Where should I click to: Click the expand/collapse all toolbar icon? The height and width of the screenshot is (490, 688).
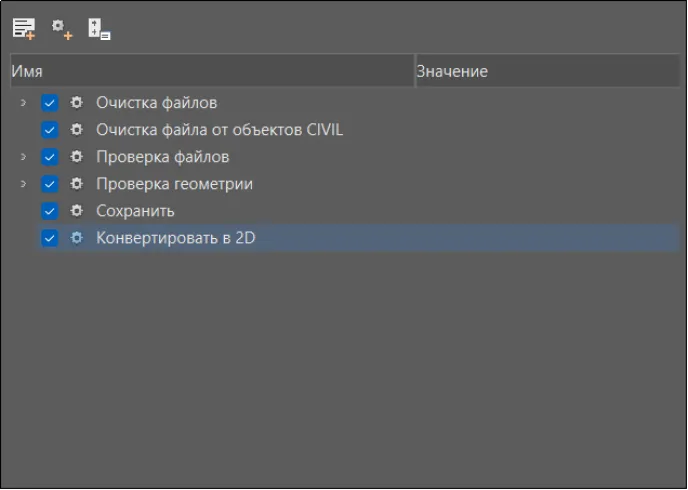(x=99, y=28)
